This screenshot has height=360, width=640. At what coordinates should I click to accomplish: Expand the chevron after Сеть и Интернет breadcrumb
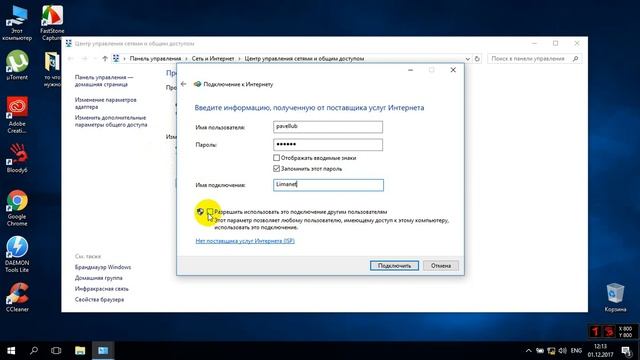pos(239,59)
